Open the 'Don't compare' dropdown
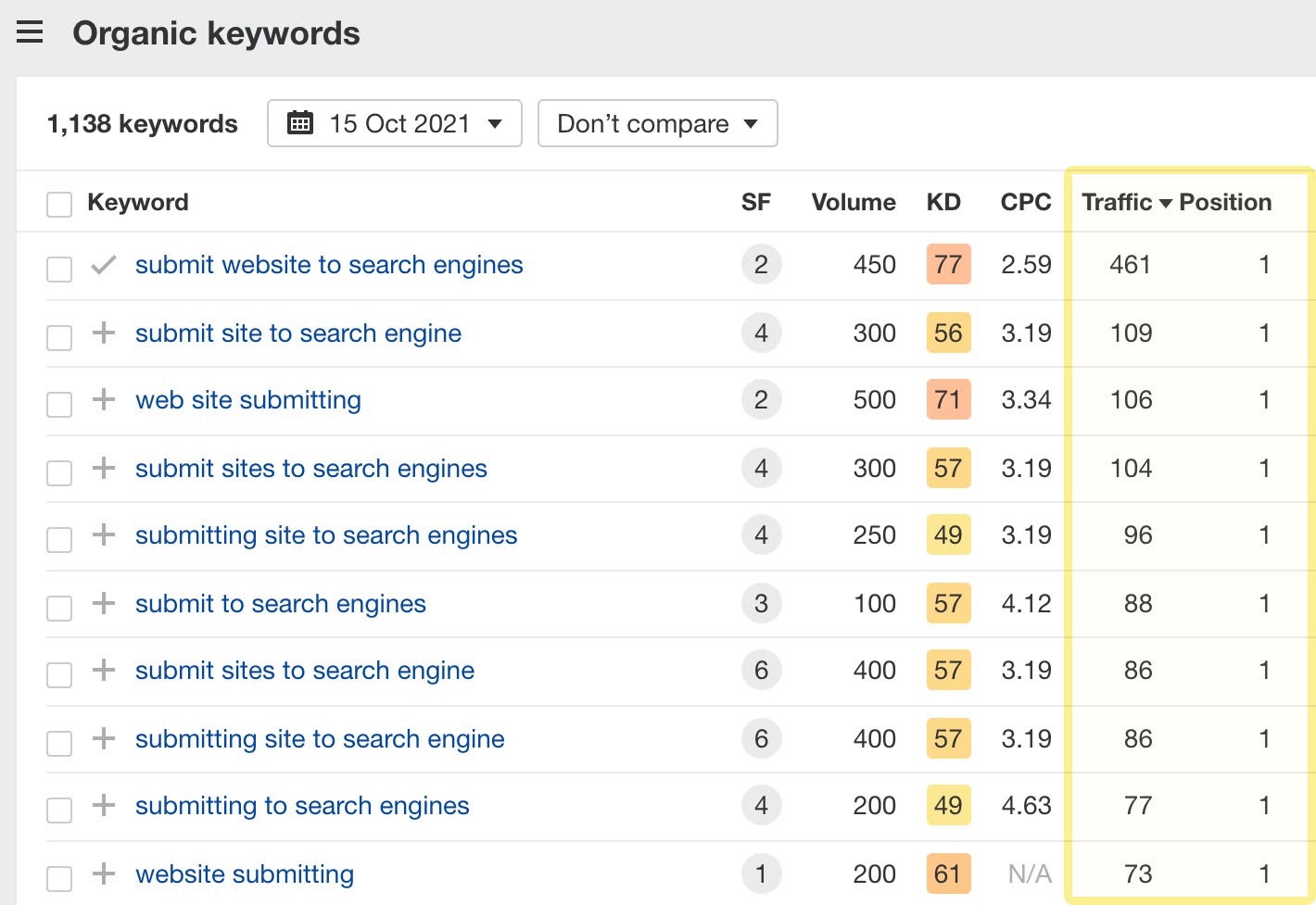Screen dimensions: 1316x905 click(657, 122)
